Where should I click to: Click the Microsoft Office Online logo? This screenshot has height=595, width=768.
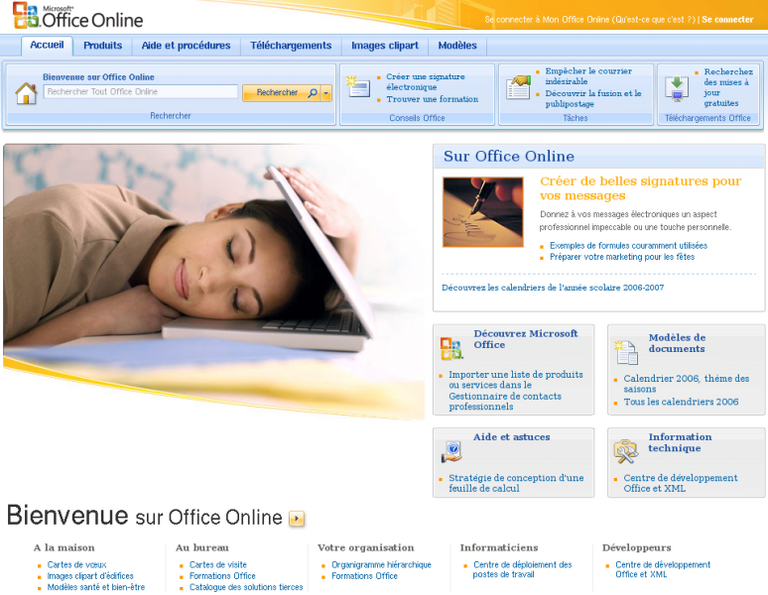78,16
